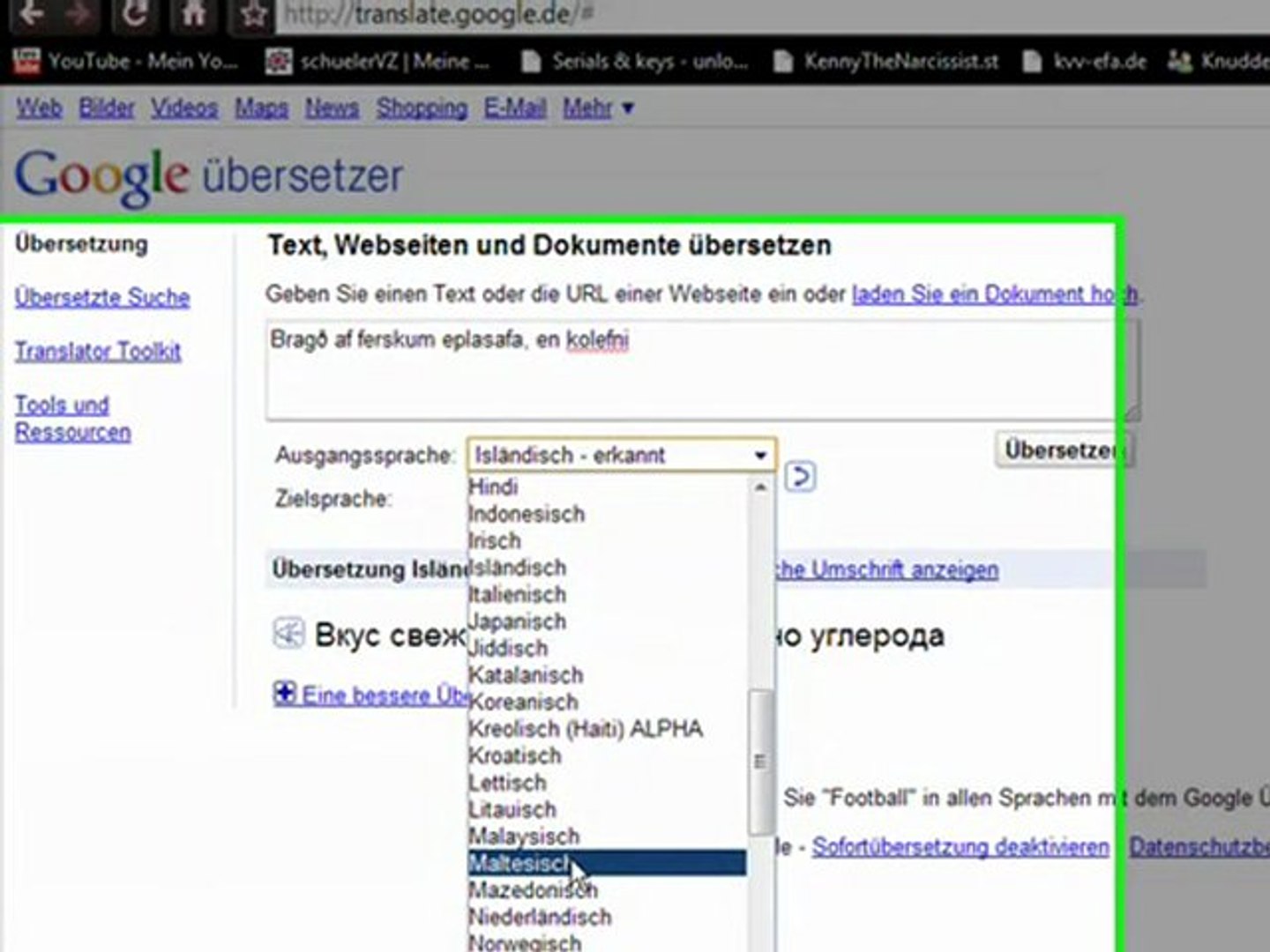Open the Ausgangssprache language dropdown
This screenshot has height=952, width=1270.
point(622,455)
